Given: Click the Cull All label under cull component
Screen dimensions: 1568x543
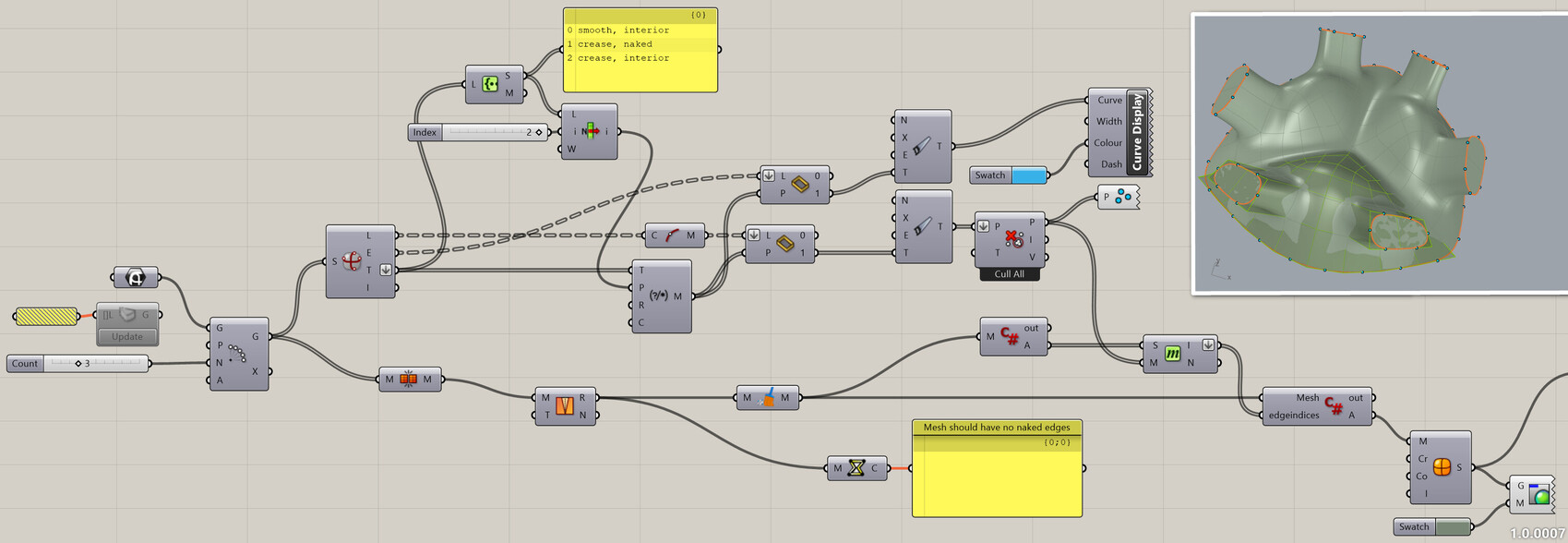Looking at the screenshot, I should [x=1010, y=274].
